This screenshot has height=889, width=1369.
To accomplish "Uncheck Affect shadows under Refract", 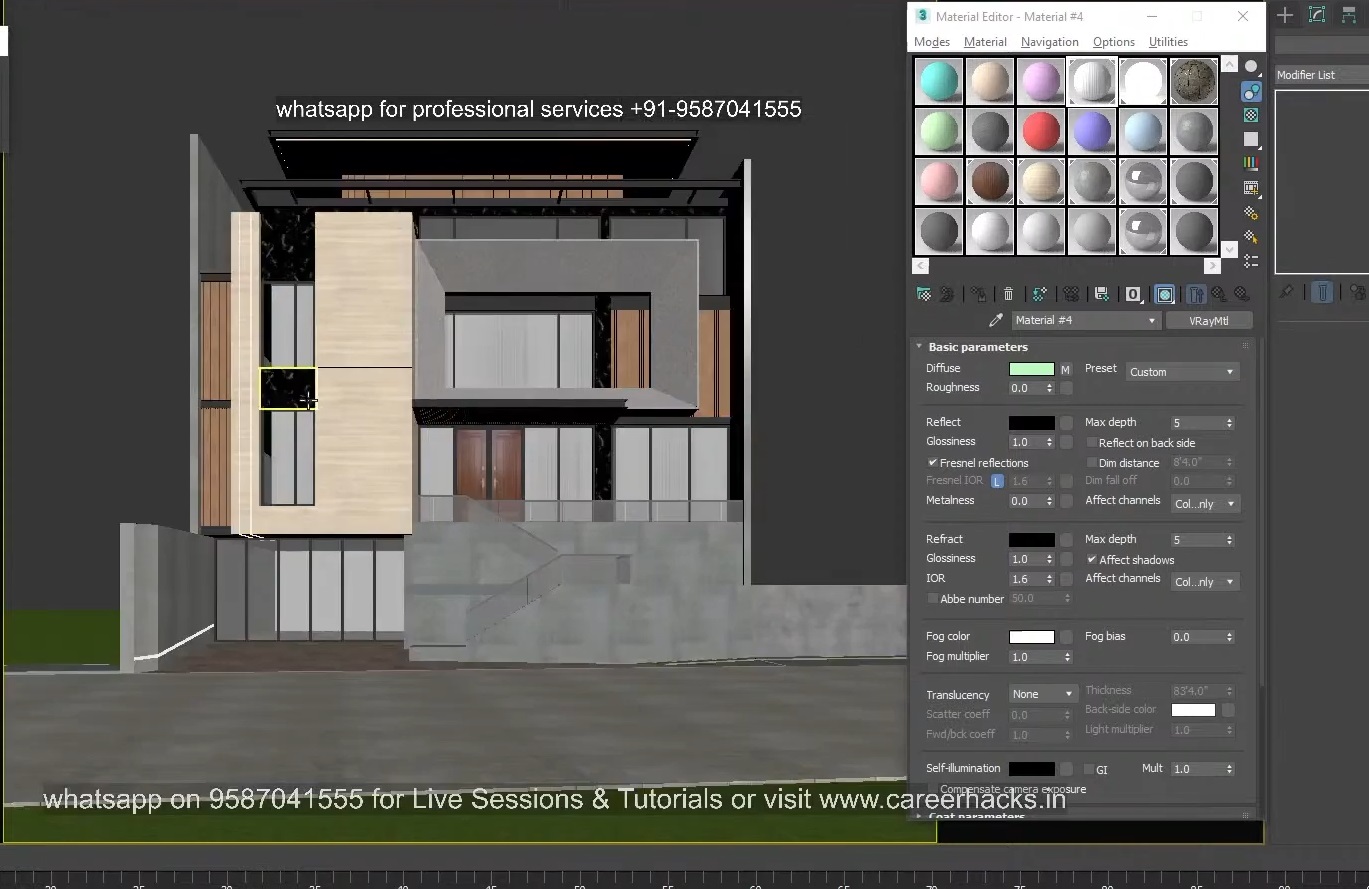I will (x=1091, y=560).
